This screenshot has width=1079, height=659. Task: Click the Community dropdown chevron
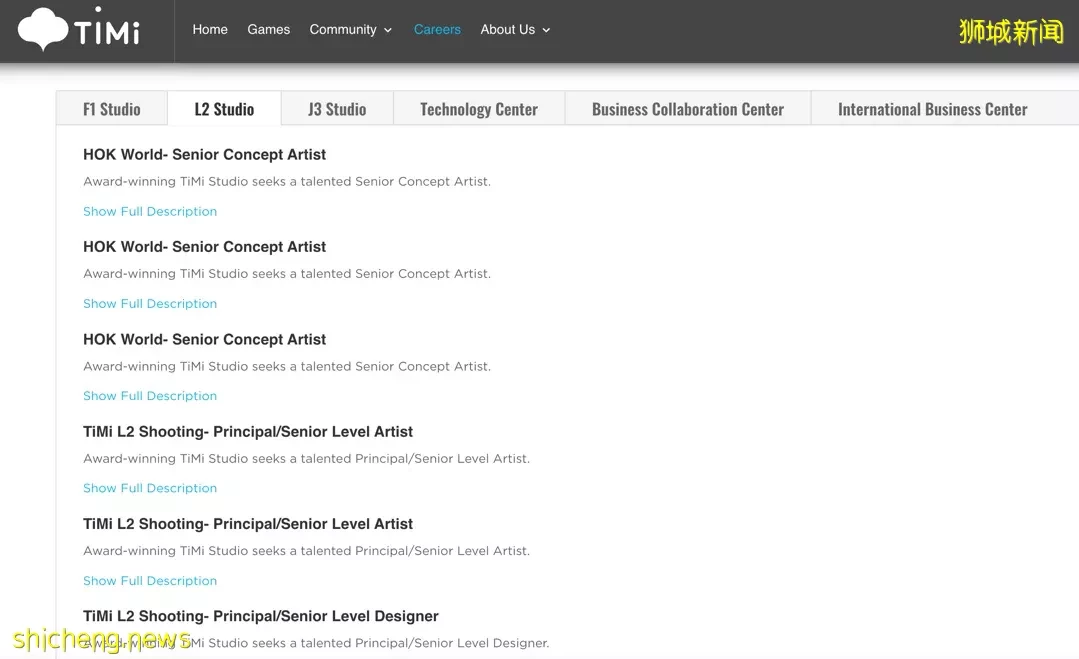point(388,30)
